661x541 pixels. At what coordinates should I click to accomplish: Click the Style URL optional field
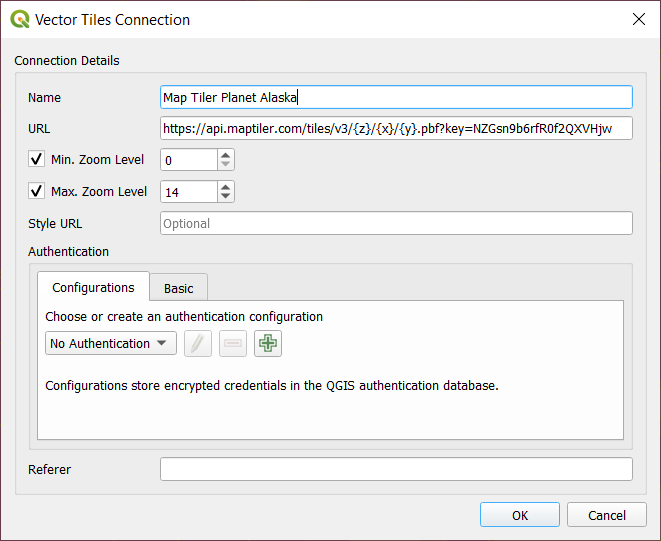(396, 224)
